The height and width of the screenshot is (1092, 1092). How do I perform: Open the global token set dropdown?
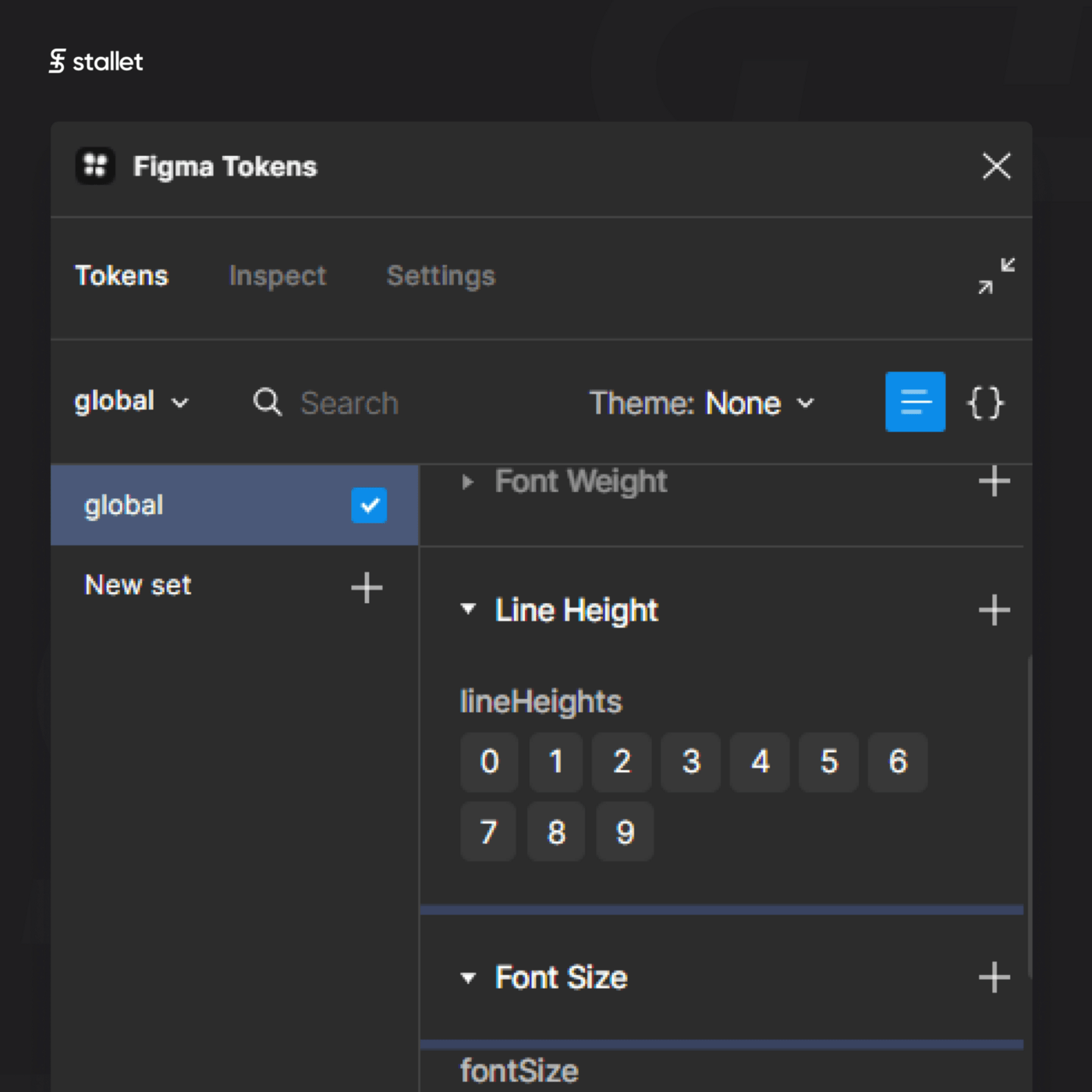[132, 402]
